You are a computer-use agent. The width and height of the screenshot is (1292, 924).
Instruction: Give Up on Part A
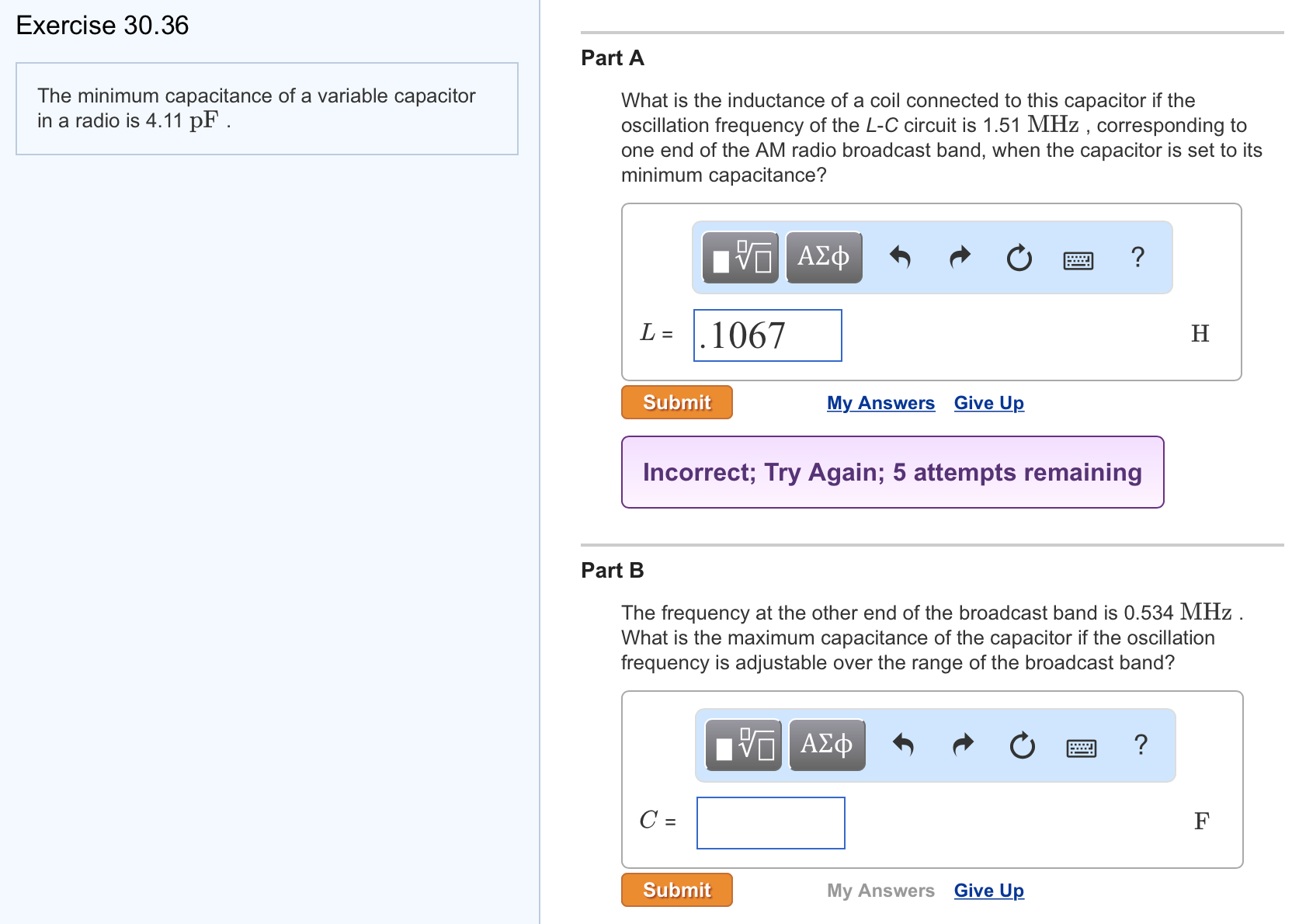pos(989,403)
